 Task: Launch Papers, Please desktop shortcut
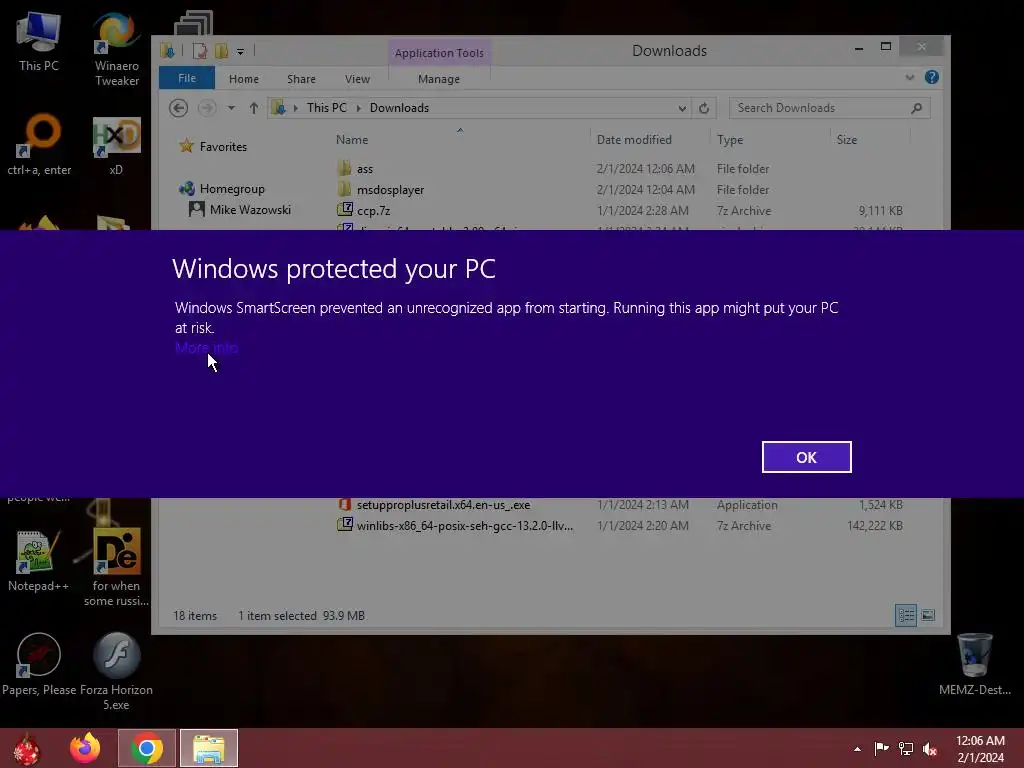[x=39, y=665]
